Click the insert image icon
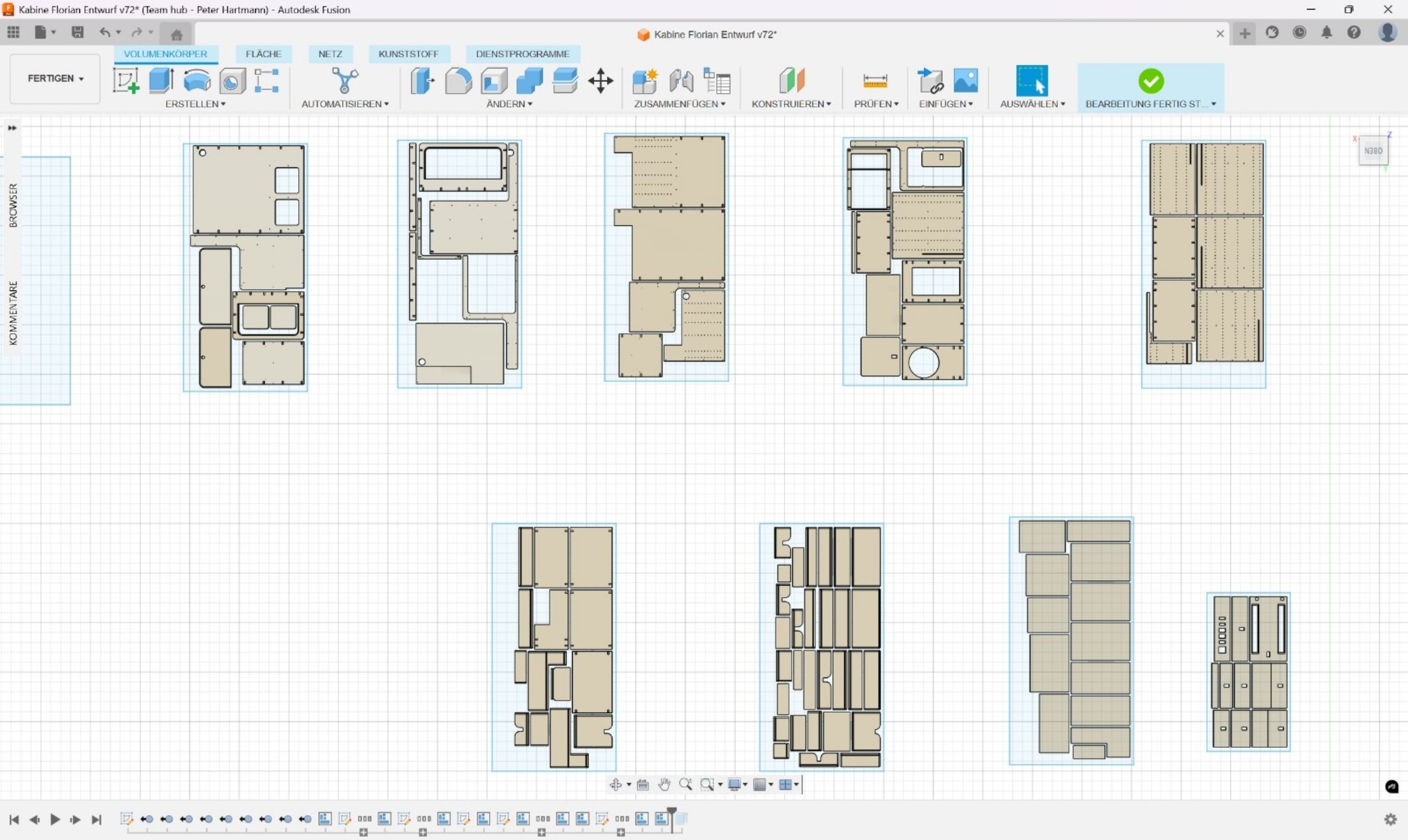This screenshot has width=1408, height=840. (966, 81)
